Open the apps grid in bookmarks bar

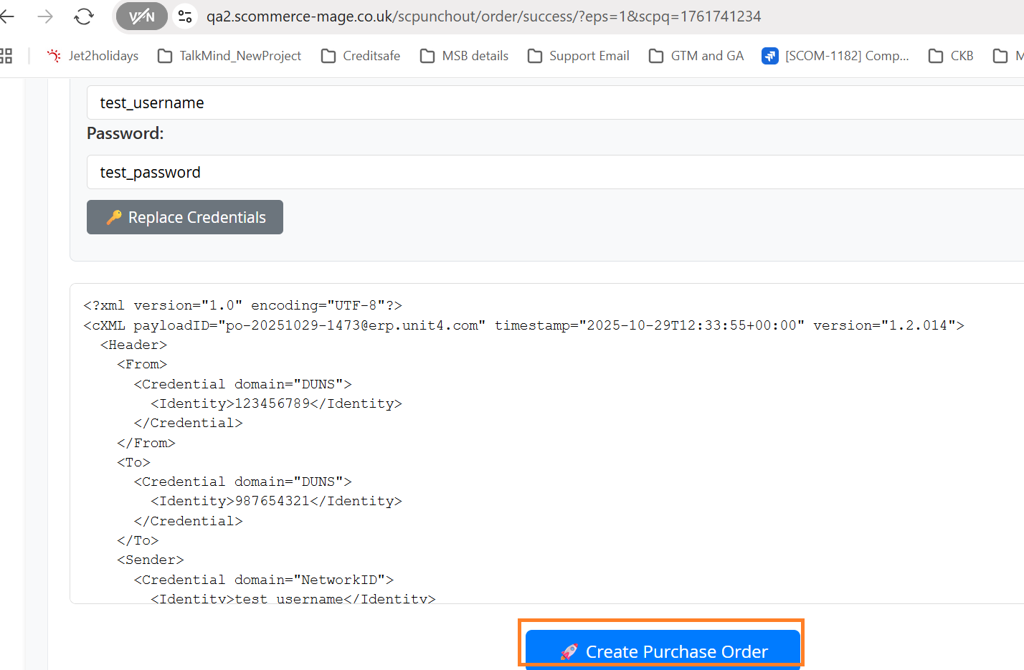click(6, 56)
